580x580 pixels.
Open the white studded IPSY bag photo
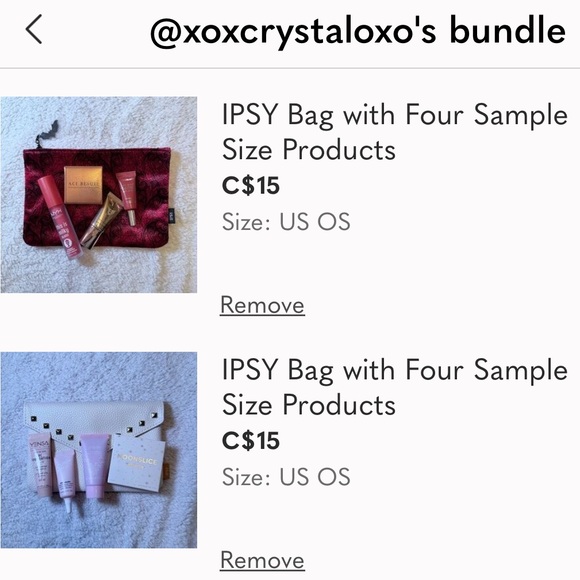pos(99,450)
